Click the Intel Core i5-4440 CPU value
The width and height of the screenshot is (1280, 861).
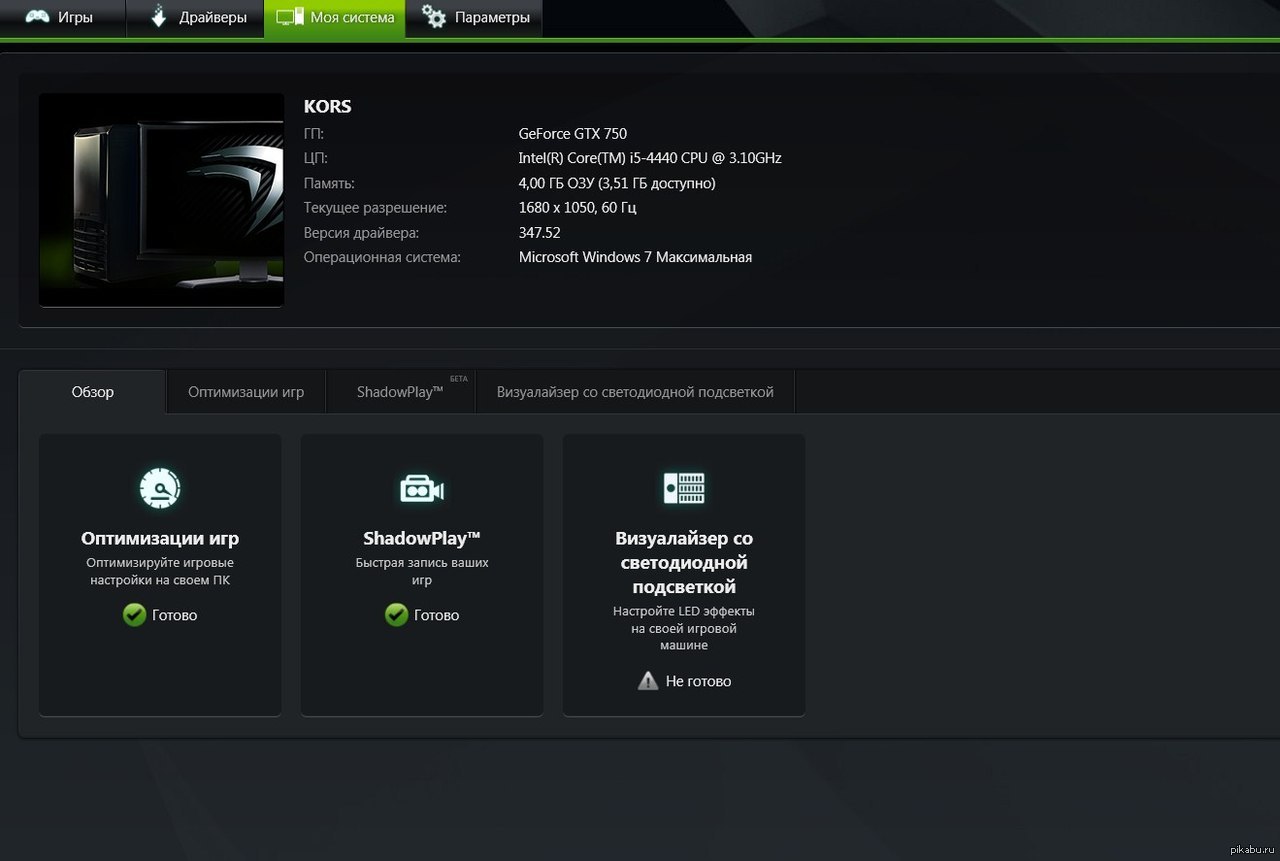(x=650, y=158)
